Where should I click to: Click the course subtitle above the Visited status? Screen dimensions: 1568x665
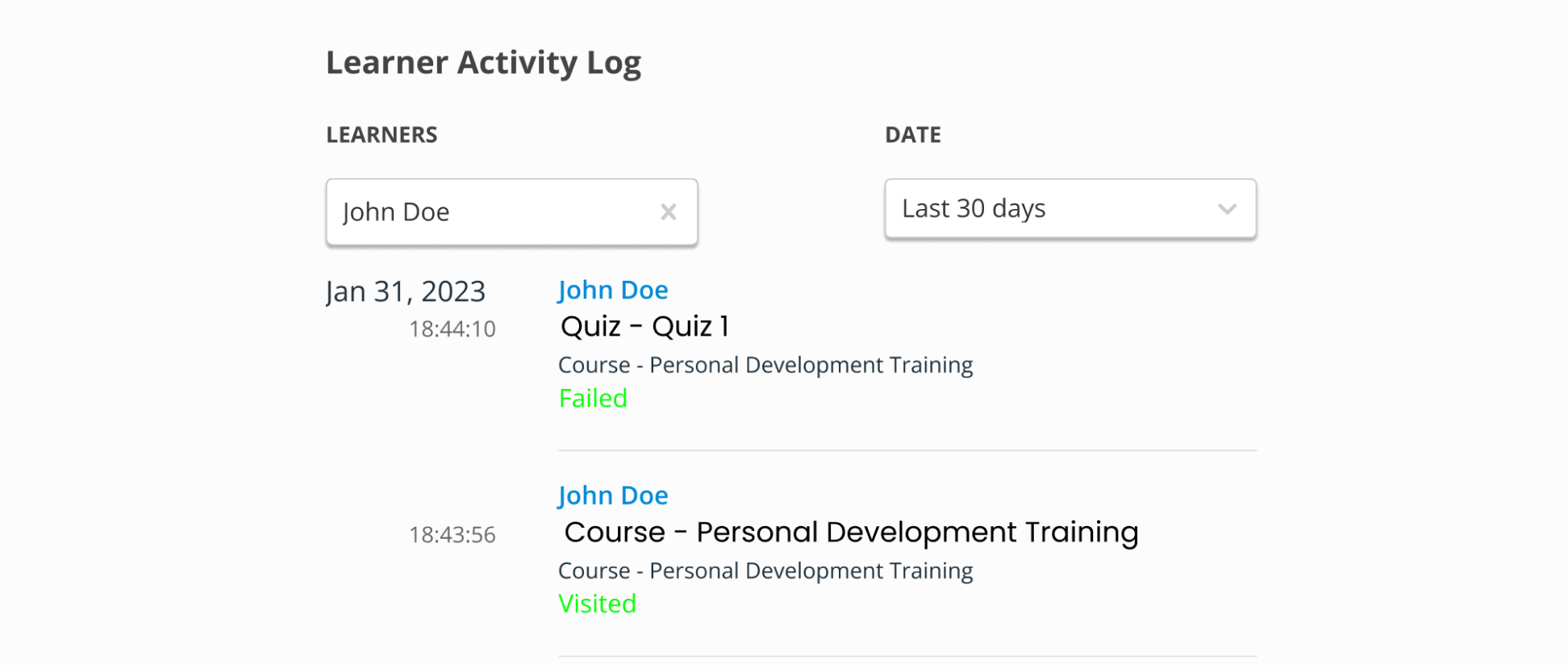765,571
